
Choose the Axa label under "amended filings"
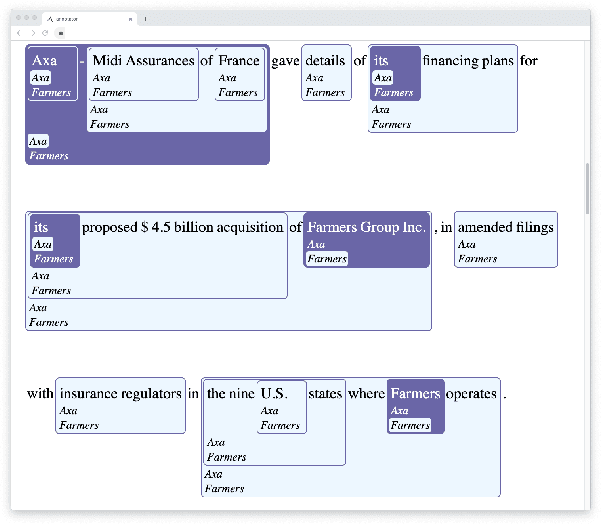tap(467, 244)
